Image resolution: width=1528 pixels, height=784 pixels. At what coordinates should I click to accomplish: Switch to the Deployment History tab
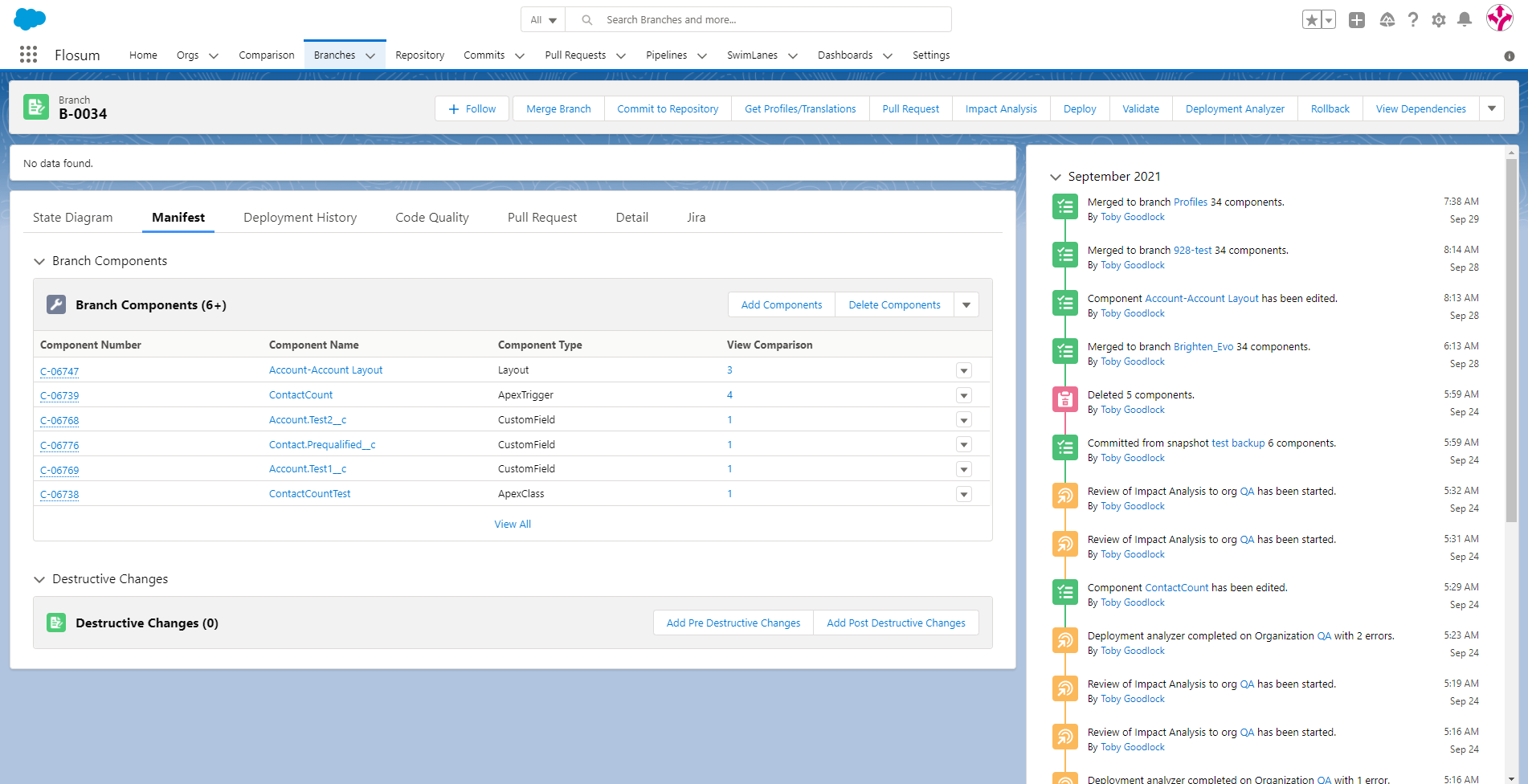300,218
